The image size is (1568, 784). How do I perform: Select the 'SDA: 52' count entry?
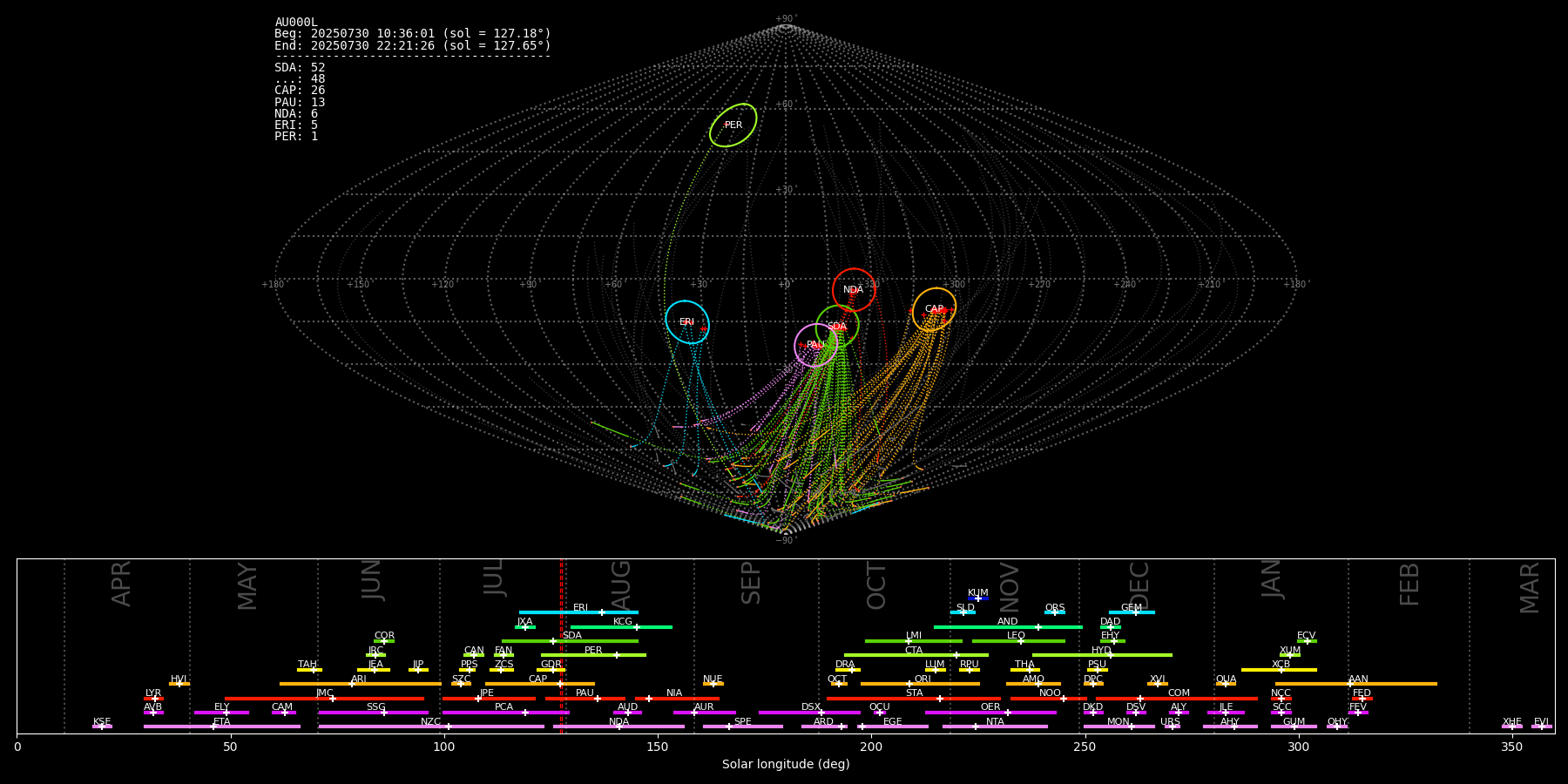(x=300, y=68)
